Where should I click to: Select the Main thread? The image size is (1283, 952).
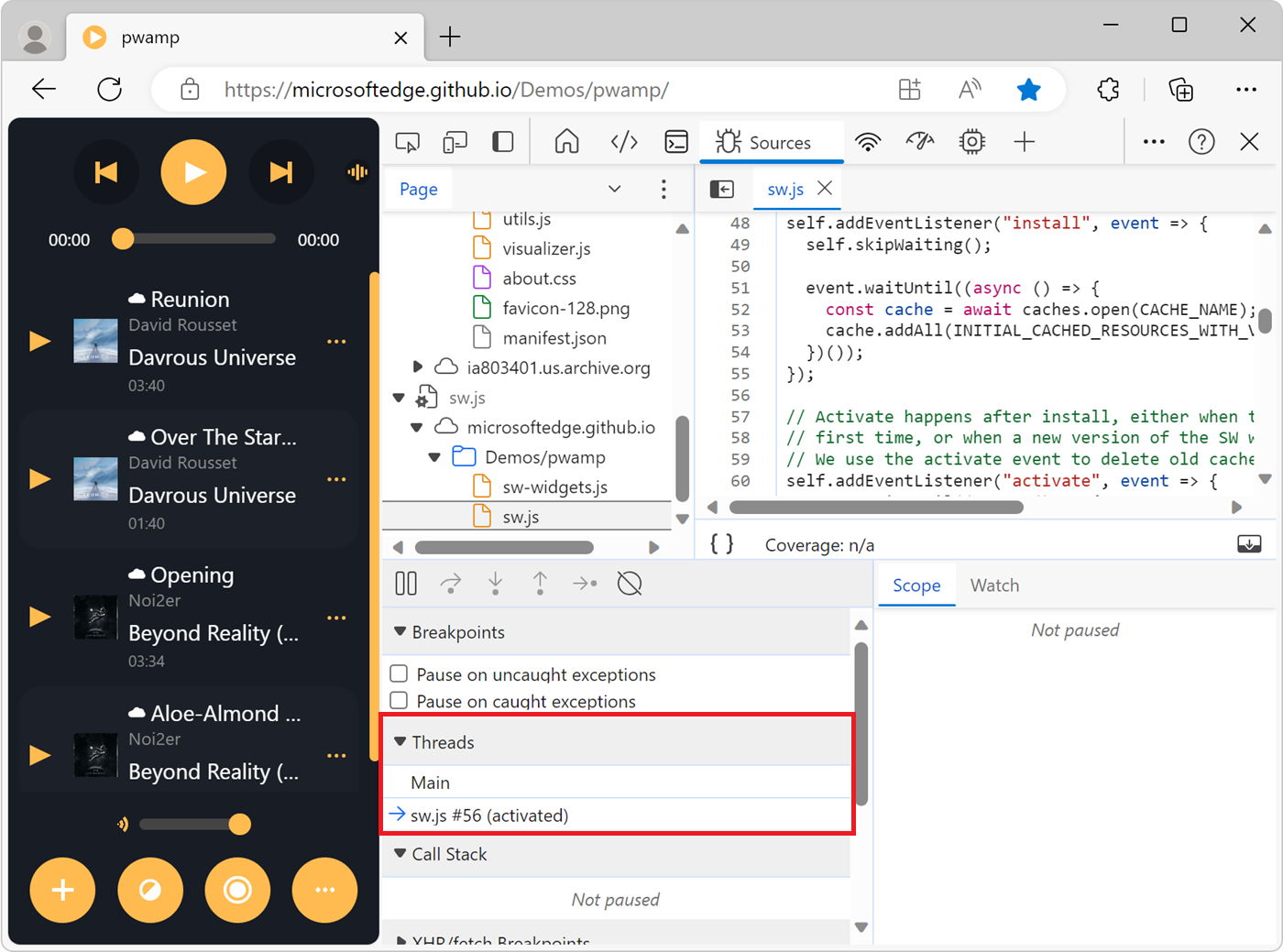(x=431, y=782)
